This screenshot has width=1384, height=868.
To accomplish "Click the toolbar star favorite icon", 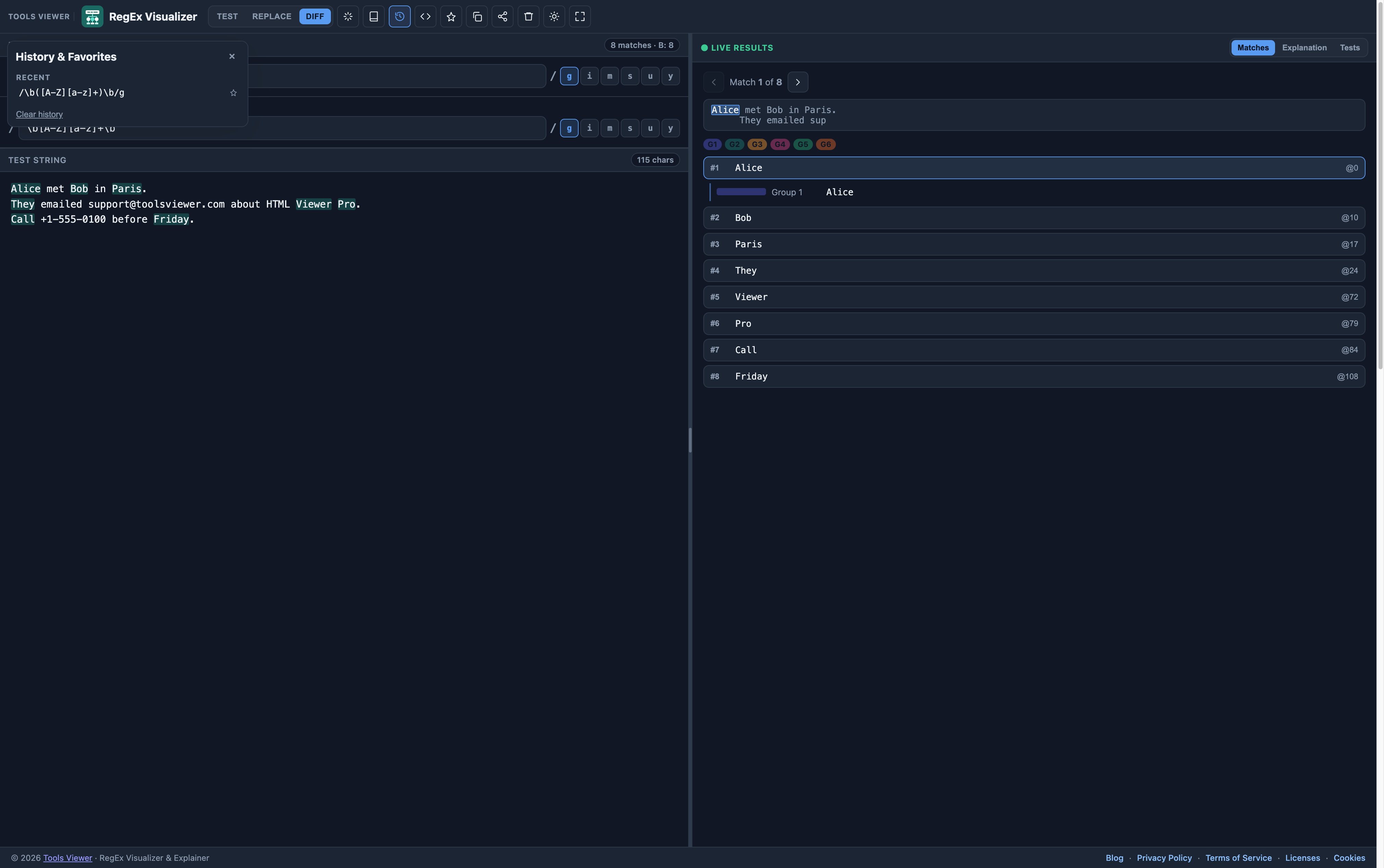I will click(x=451, y=16).
